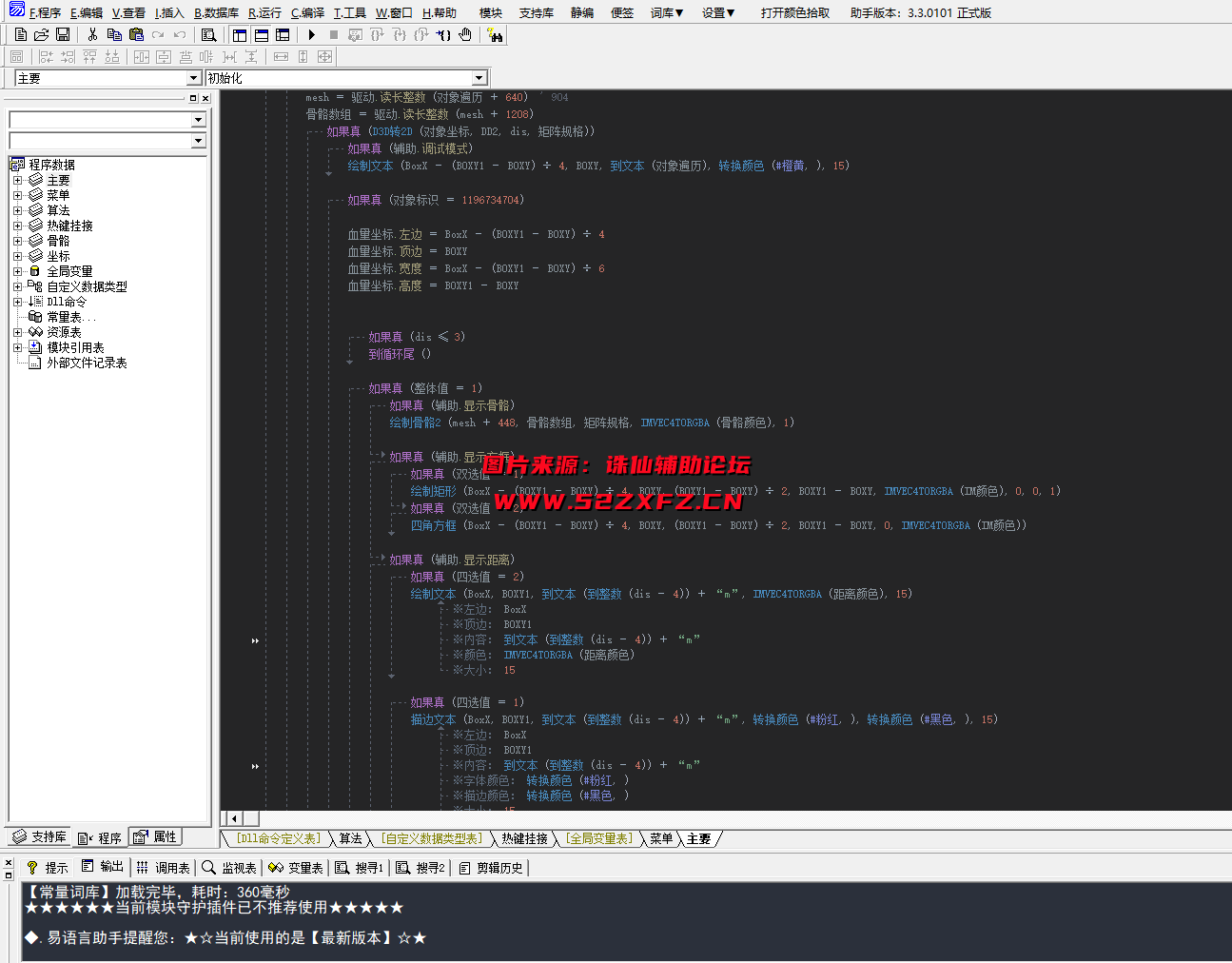Viewport: 1232px width, 963px height.
Task: Expand the 资源表 tree node
Action: (17, 332)
